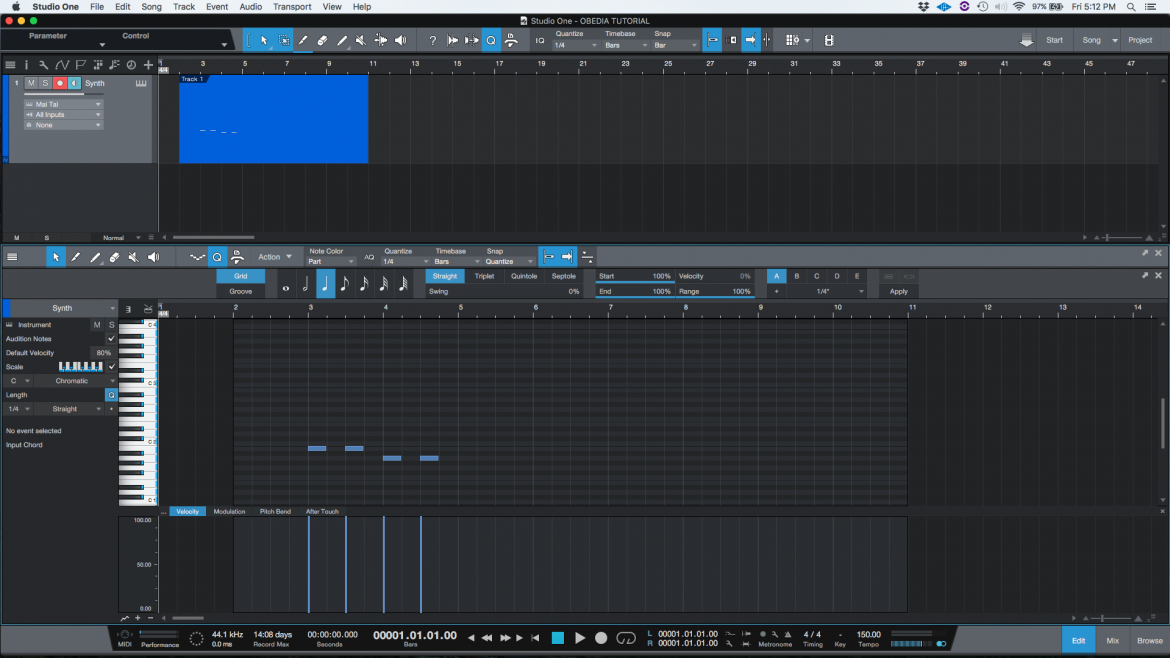Open the All Inputs dropdown
This screenshot has width=1170, height=658.
pos(63,115)
